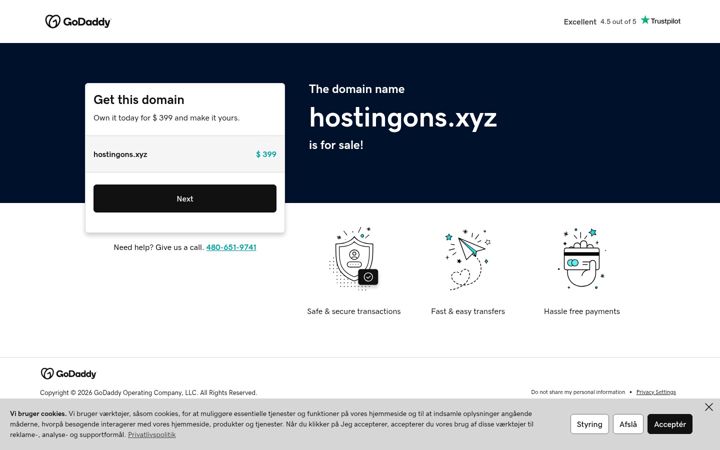Click the 'is for sale!' text

tap(336, 145)
